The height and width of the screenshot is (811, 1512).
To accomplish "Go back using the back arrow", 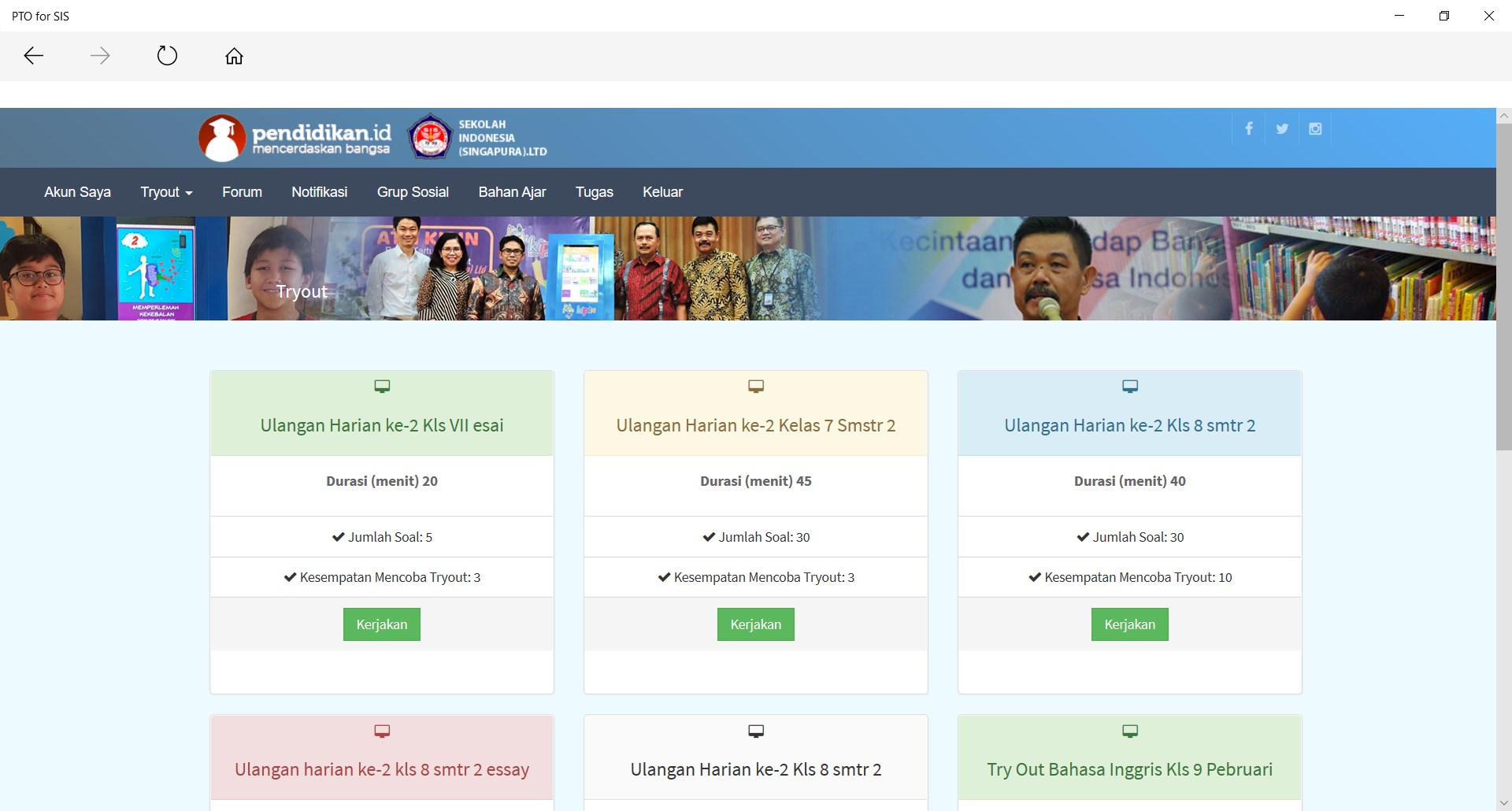I will pyautogui.click(x=33, y=56).
